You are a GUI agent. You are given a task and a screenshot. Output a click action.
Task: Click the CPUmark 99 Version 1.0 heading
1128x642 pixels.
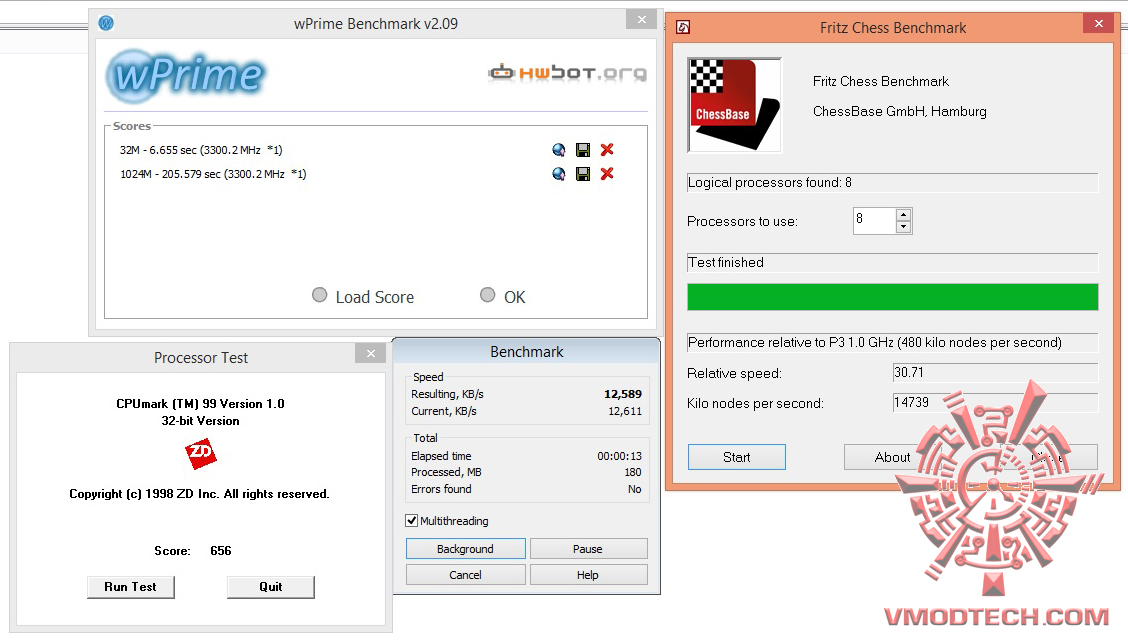[200, 404]
